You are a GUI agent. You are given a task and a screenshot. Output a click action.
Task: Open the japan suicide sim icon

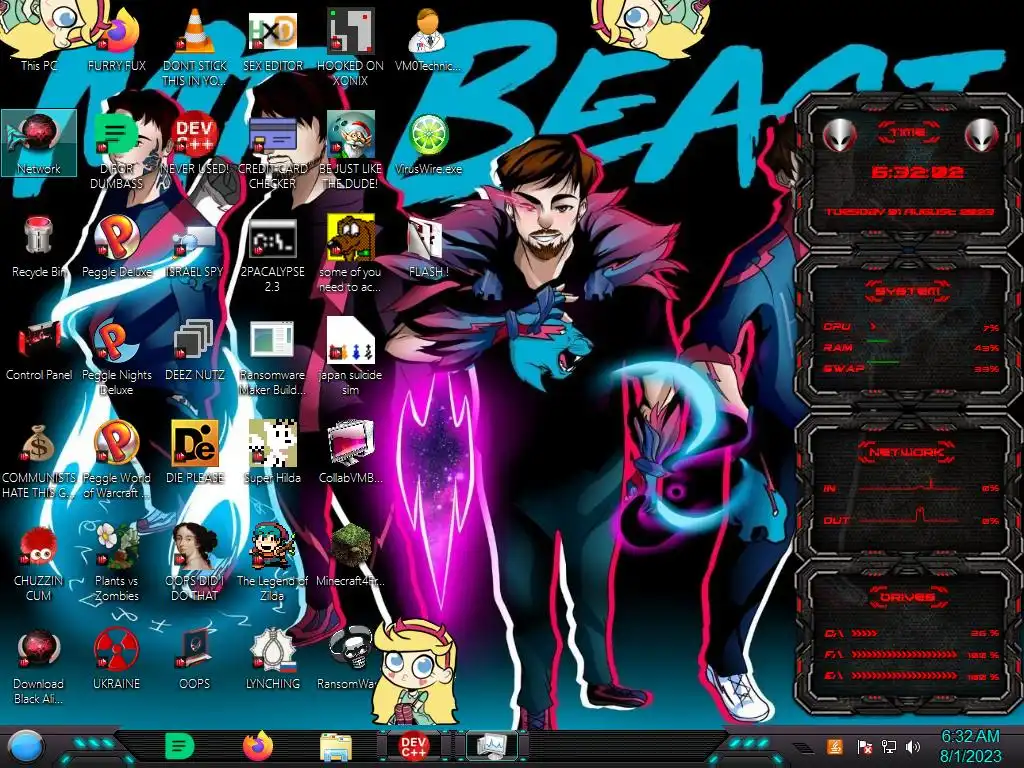click(350, 357)
